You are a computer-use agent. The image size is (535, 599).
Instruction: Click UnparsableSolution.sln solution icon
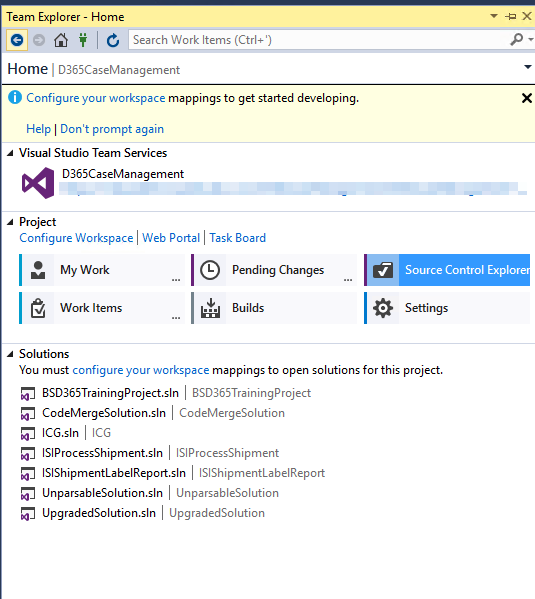pyautogui.click(x=28, y=494)
